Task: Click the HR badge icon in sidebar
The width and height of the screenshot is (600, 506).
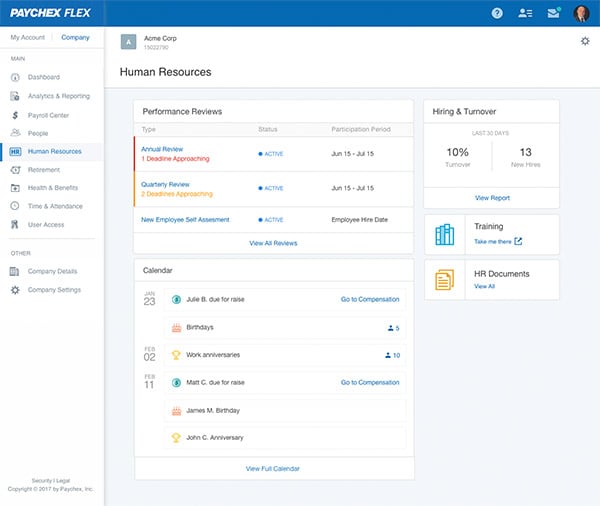Action: pyautogui.click(x=15, y=152)
